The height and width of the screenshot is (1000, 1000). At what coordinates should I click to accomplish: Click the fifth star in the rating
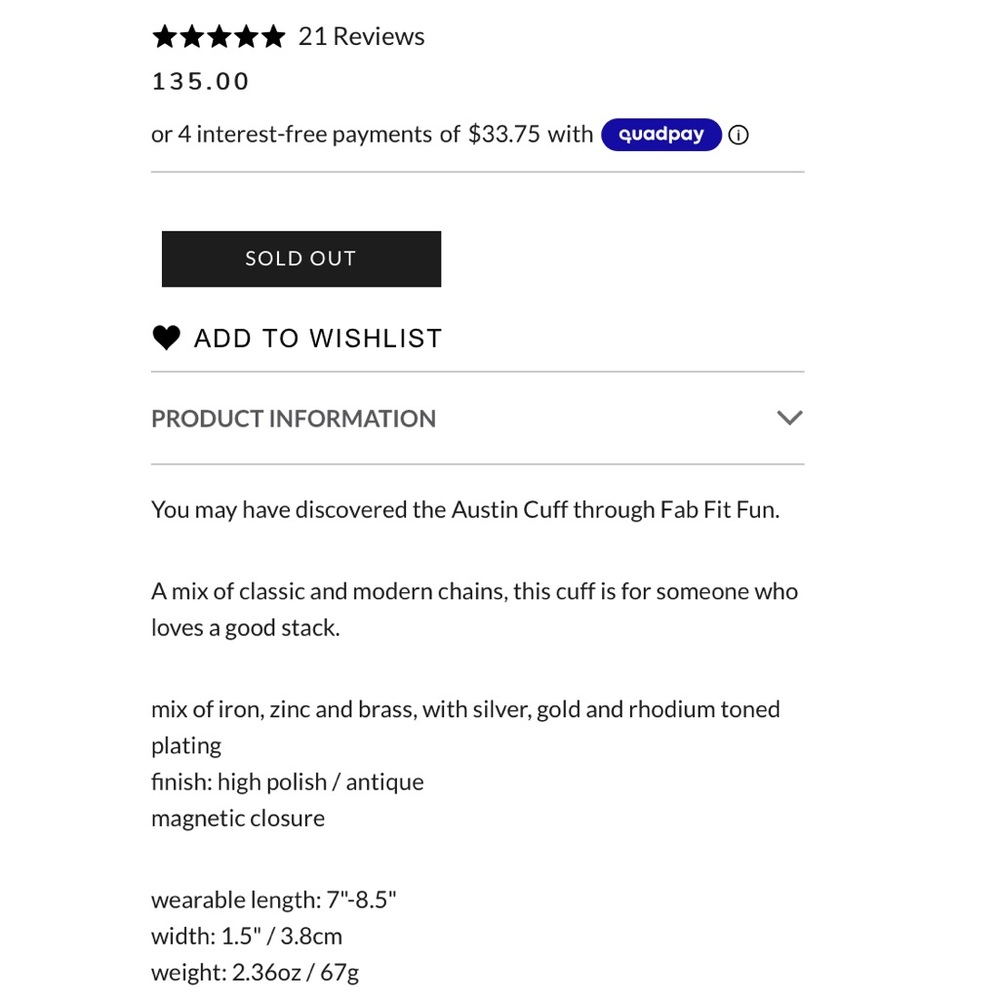pos(273,37)
